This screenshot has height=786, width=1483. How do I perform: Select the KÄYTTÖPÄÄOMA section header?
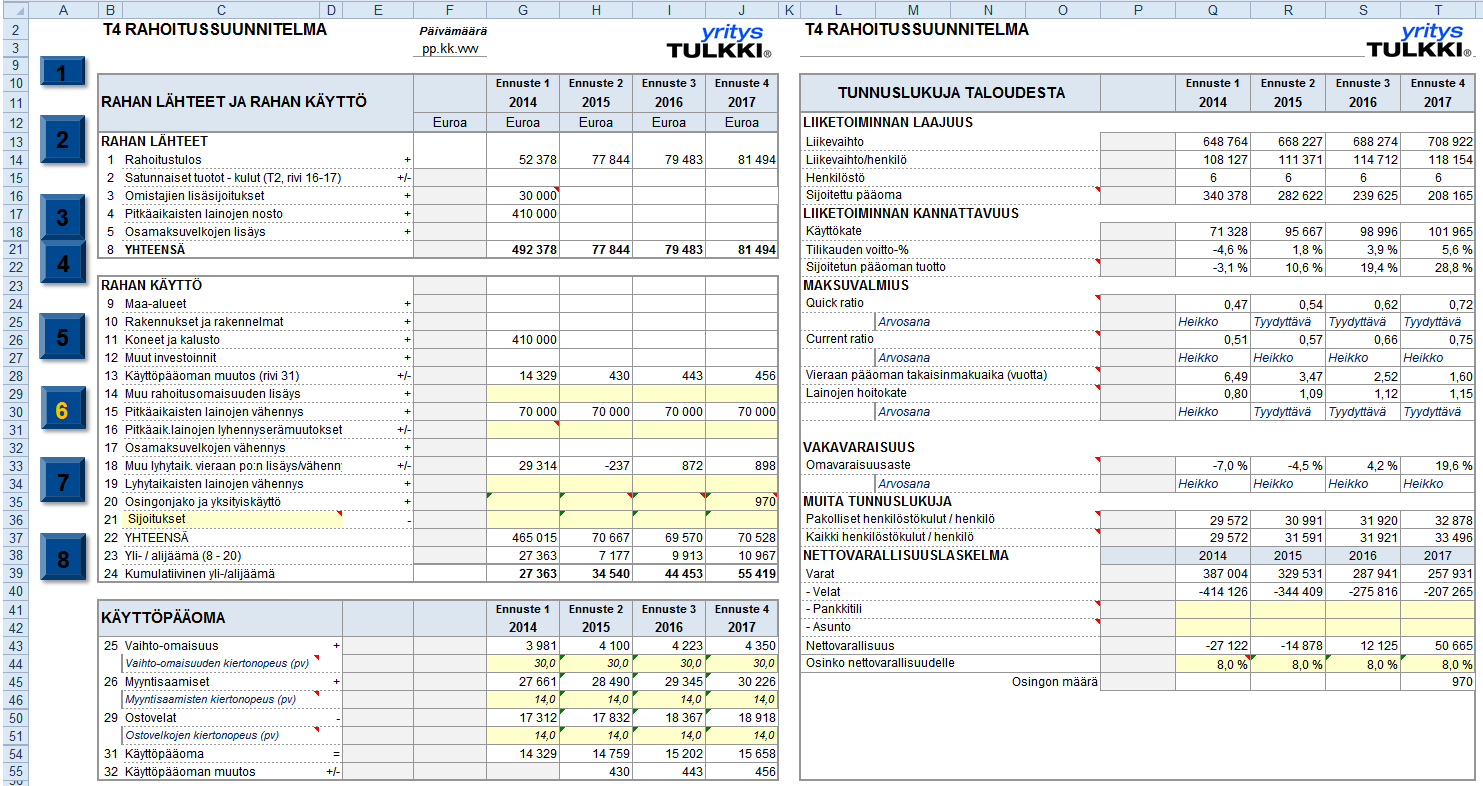220,618
